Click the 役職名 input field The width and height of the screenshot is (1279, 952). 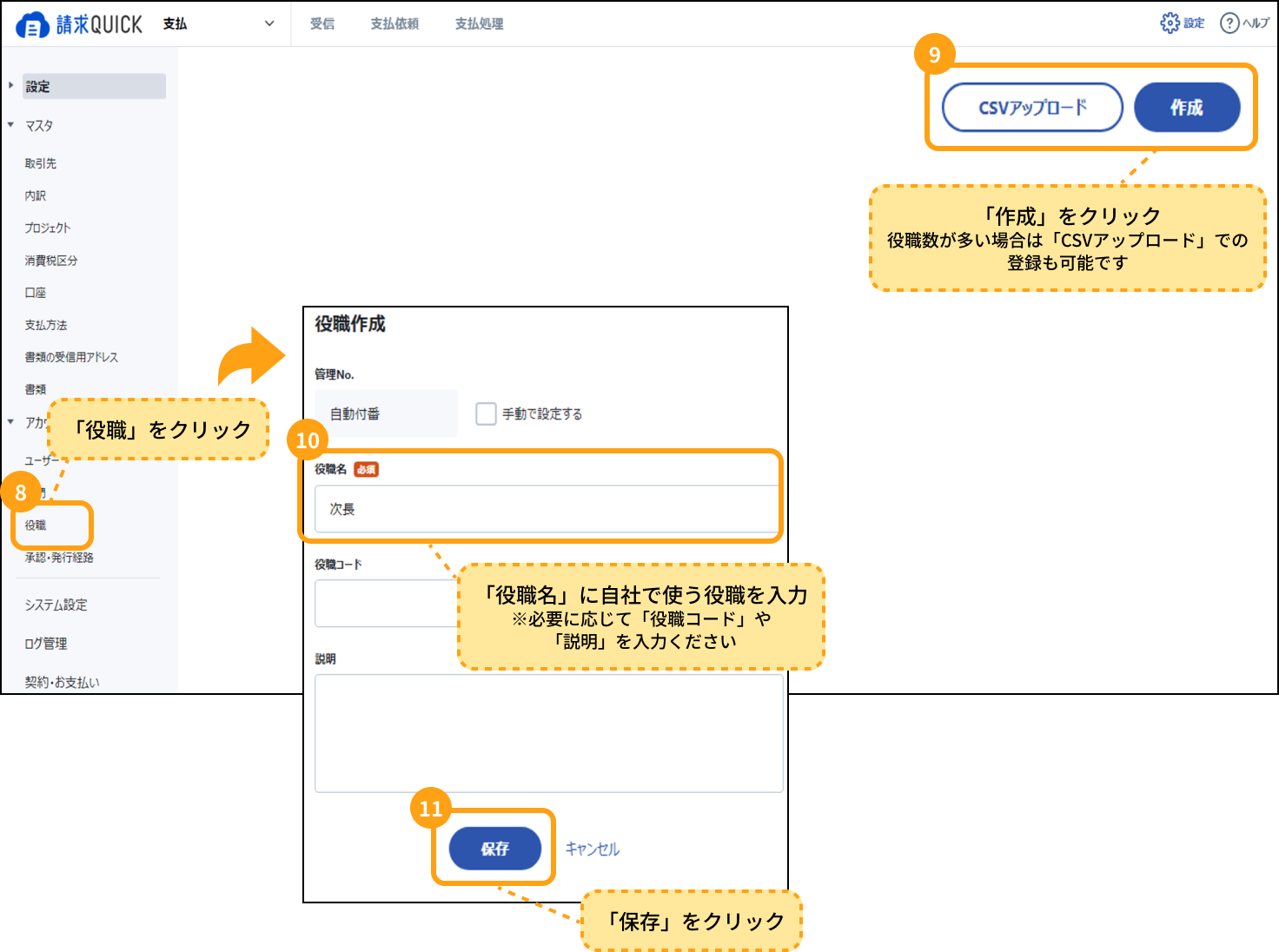(x=546, y=509)
